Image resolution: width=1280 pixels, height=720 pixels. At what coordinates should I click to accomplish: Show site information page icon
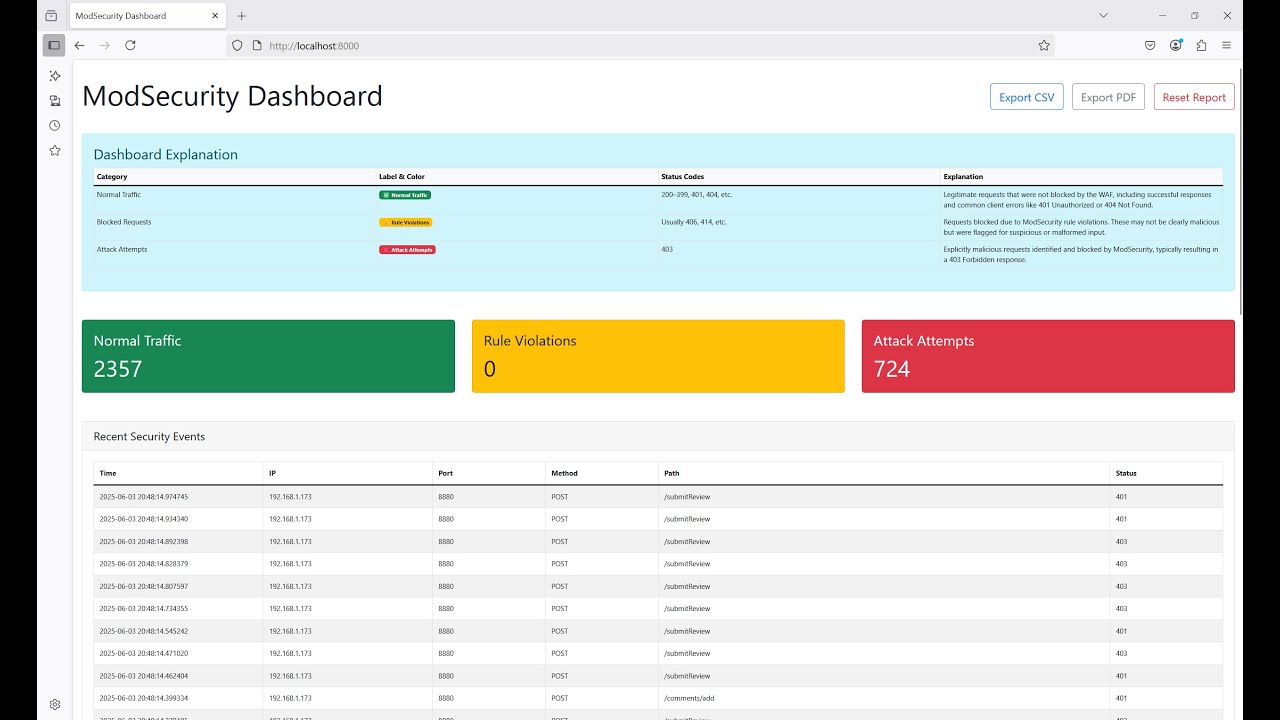(x=256, y=45)
